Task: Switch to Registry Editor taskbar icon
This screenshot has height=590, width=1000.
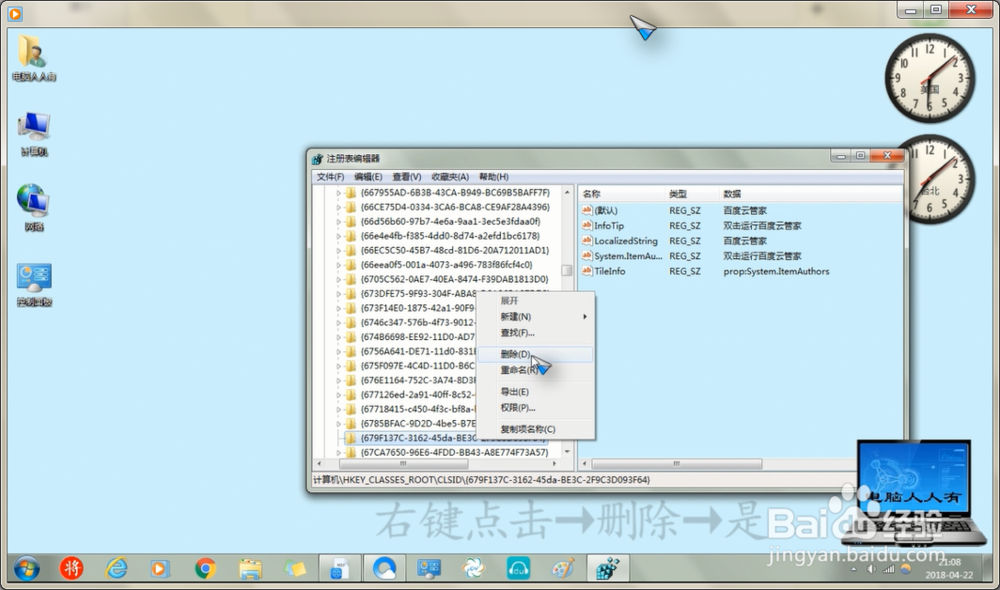Action: point(608,568)
